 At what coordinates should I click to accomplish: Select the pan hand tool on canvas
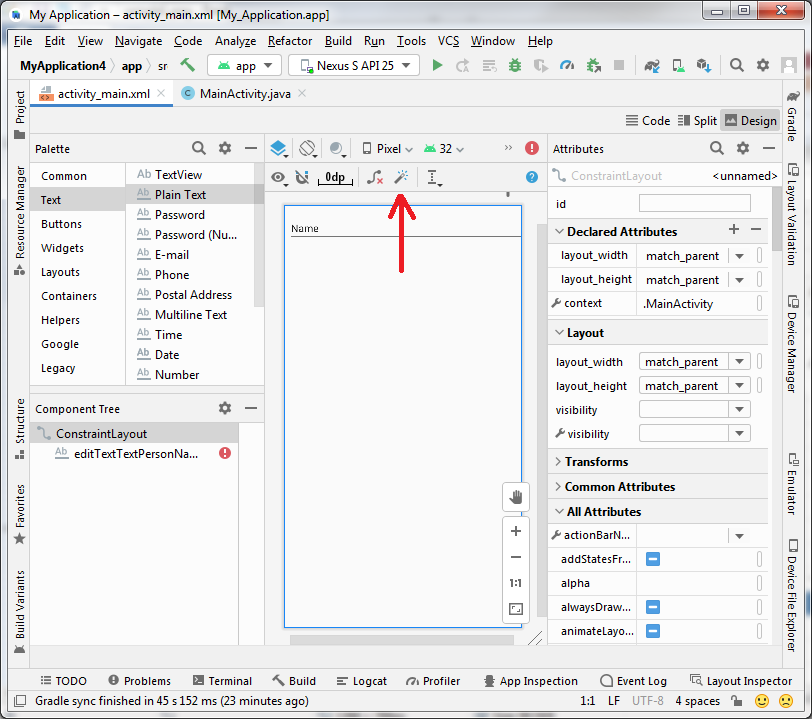click(x=516, y=497)
